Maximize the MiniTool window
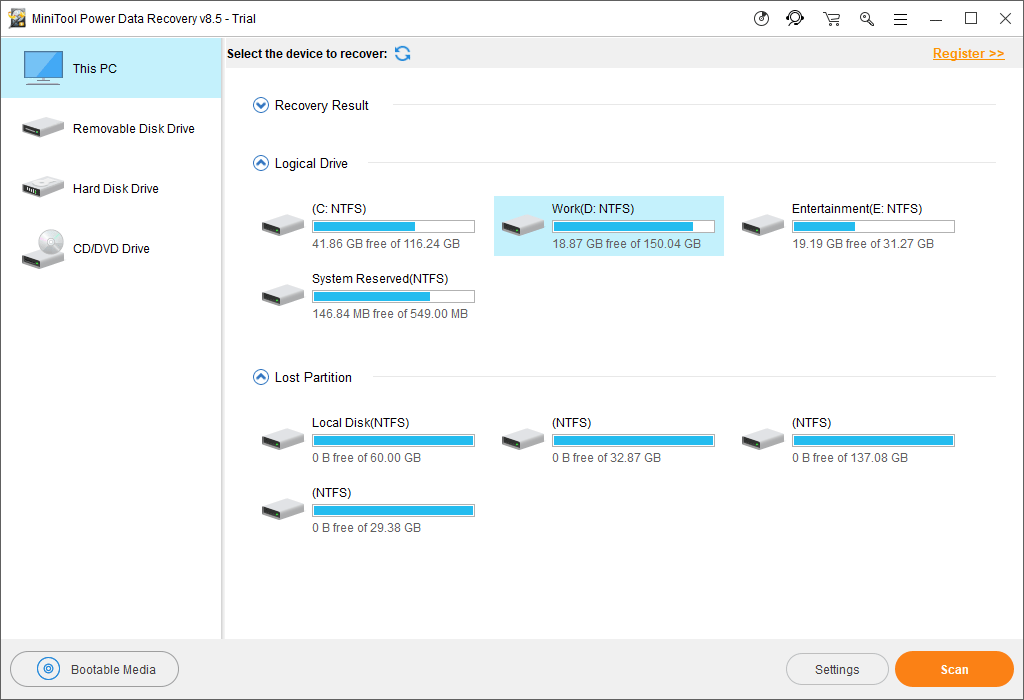The image size is (1024, 700). [x=971, y=18]
